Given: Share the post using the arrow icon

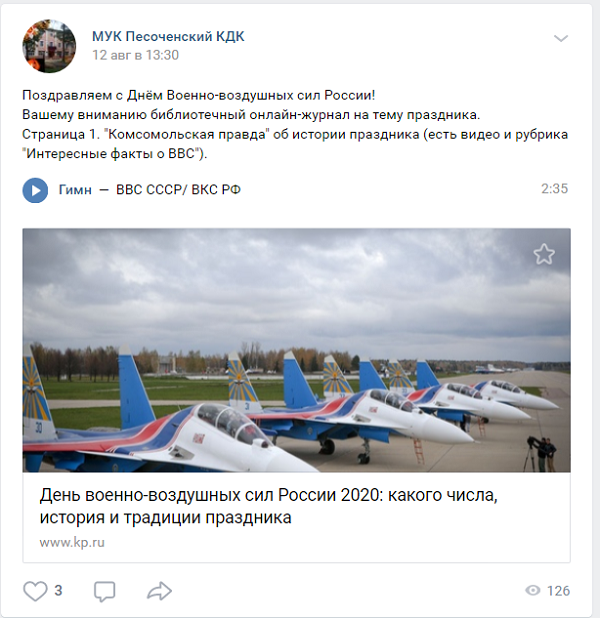Looking at the screenshot, I should pyautogui.click(x=159, y=591).
